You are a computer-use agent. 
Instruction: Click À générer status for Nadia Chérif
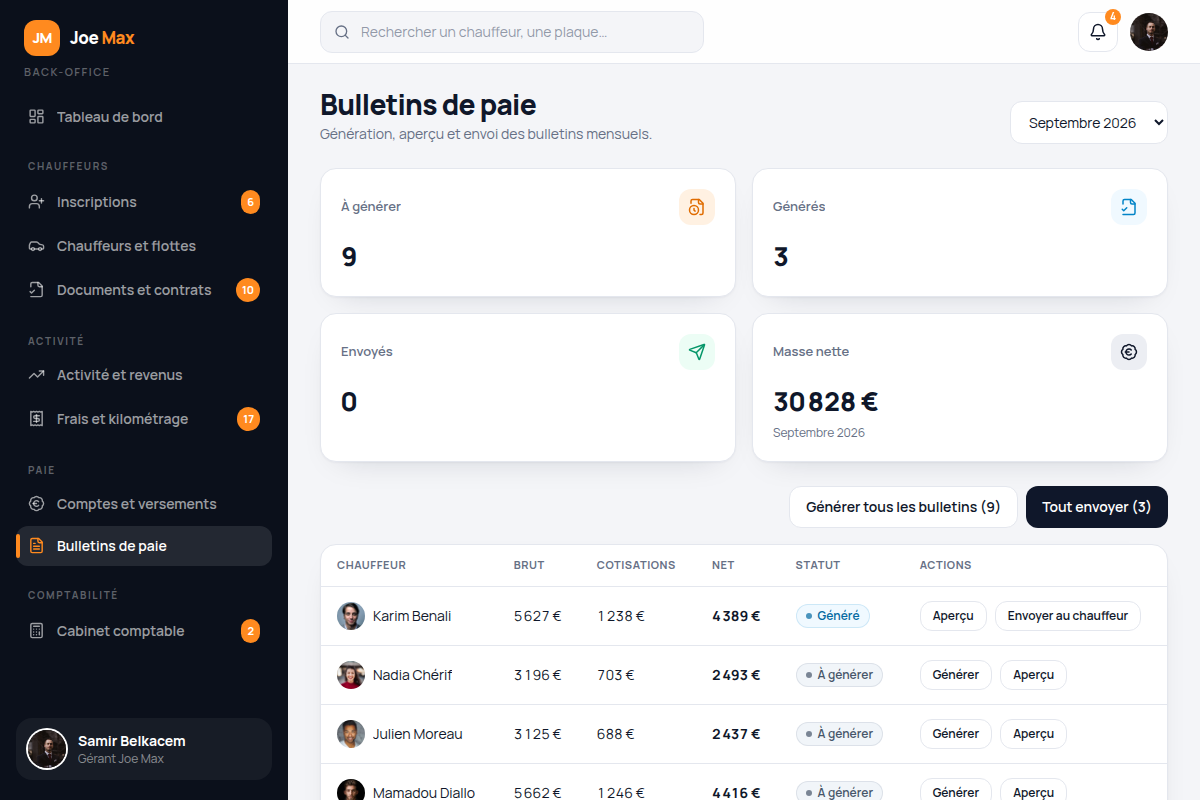pos(839,675)
